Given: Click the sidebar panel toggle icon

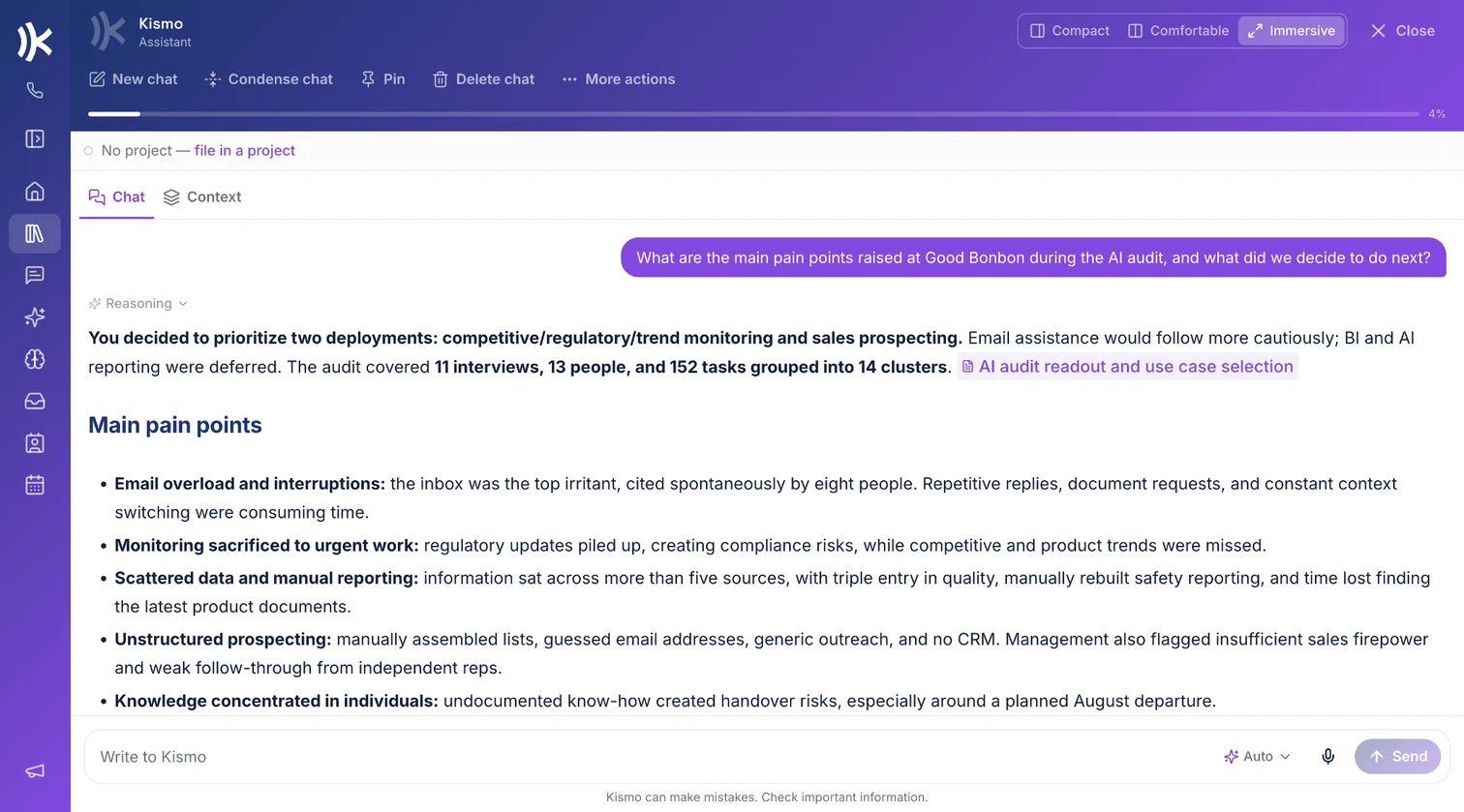Looking at the screenshot, I should [35, 139].
